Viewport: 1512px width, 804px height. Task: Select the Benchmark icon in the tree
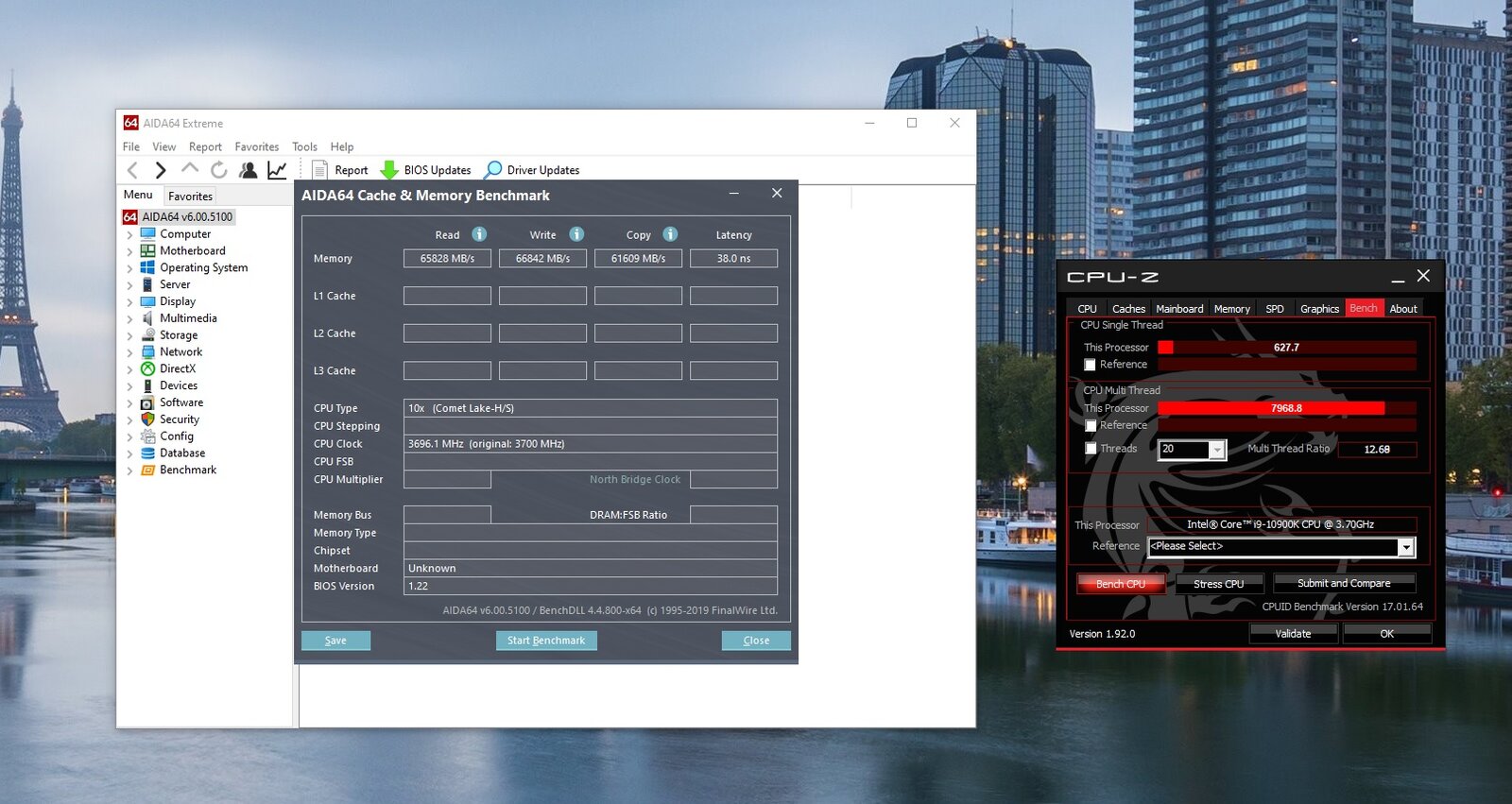tap(147, 470)
